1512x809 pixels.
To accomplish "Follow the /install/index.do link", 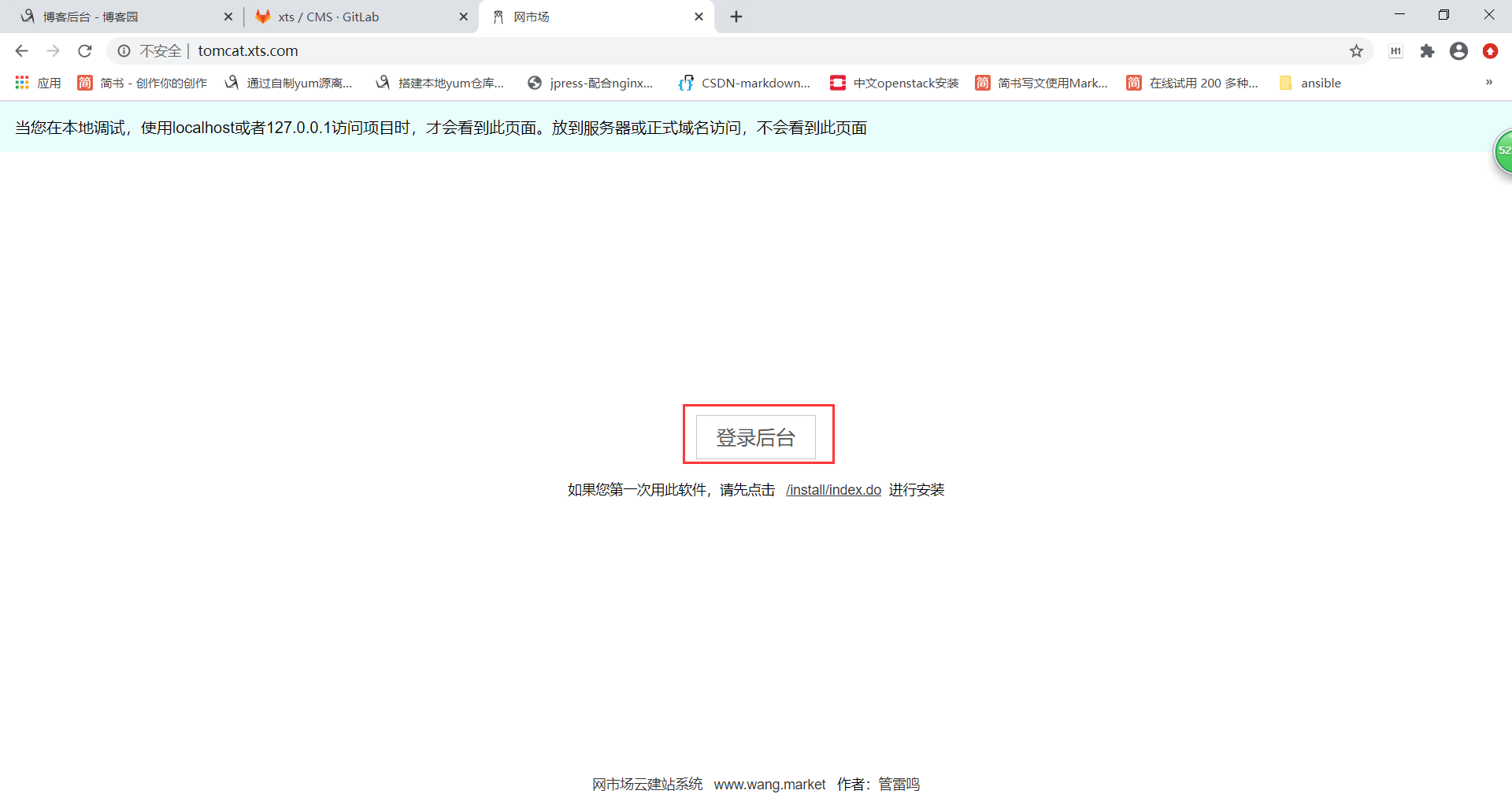I will pos(833,490).
